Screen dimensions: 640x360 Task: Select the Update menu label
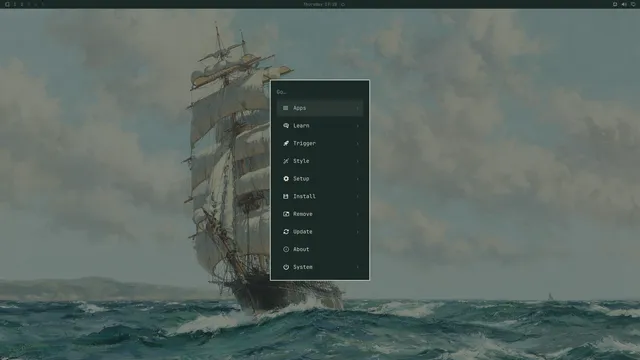pos(303,231)
